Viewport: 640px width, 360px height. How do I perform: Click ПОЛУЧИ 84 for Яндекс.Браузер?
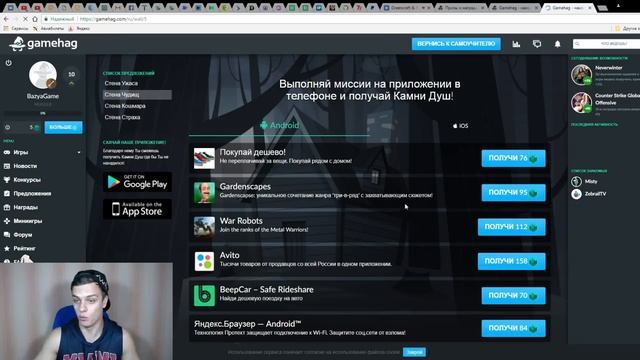[x=513, y=328]
